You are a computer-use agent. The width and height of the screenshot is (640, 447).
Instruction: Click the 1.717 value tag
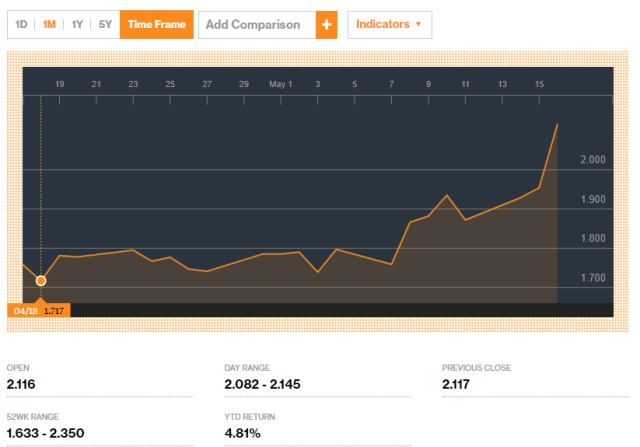point(54,311)
